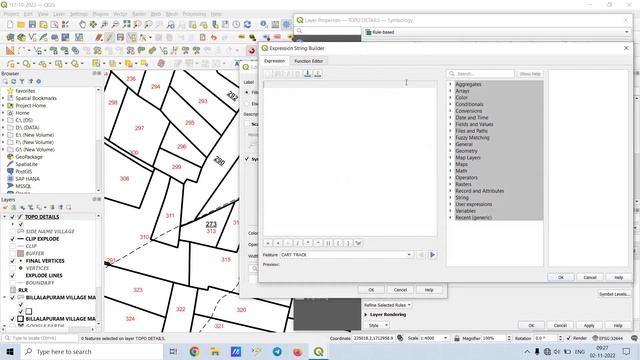Click the Refresh map canvas icon
The image size is (640, 360).
247,25
